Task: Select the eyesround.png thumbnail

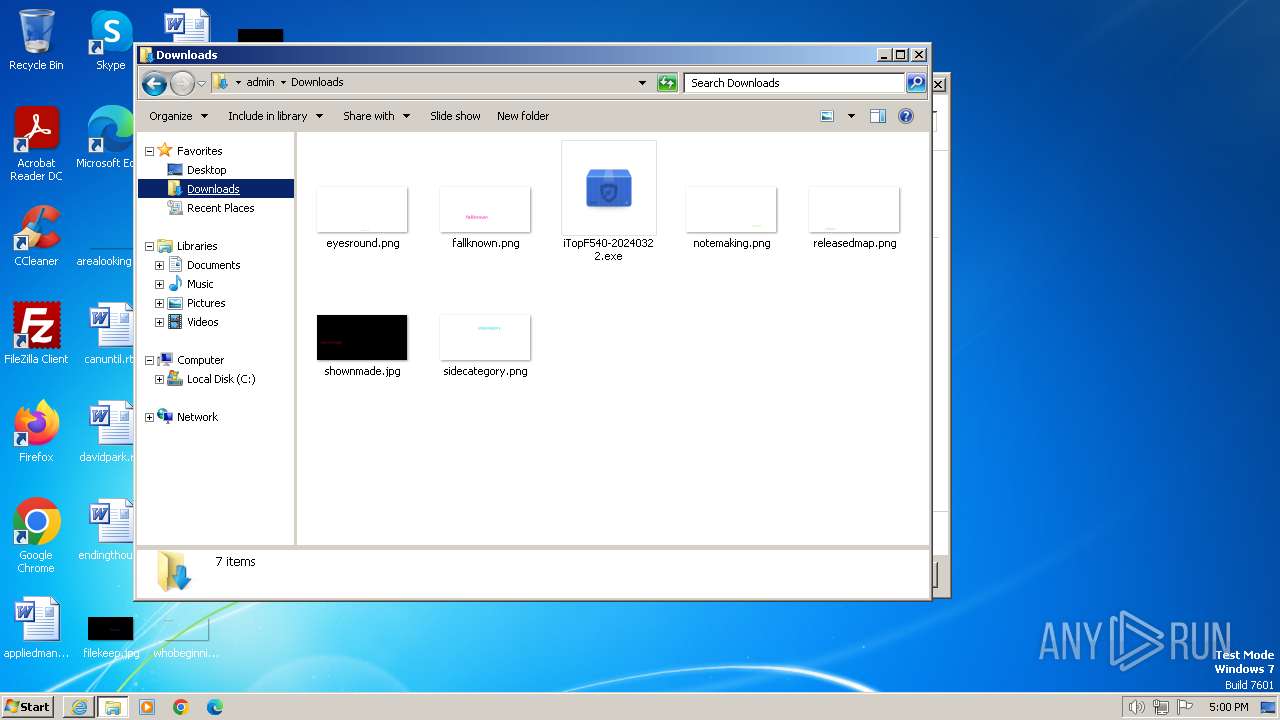Action: (362, 210)
